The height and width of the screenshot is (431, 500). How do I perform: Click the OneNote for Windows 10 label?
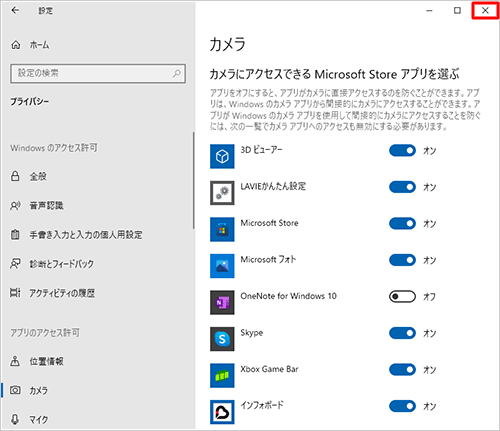[289, 296]
